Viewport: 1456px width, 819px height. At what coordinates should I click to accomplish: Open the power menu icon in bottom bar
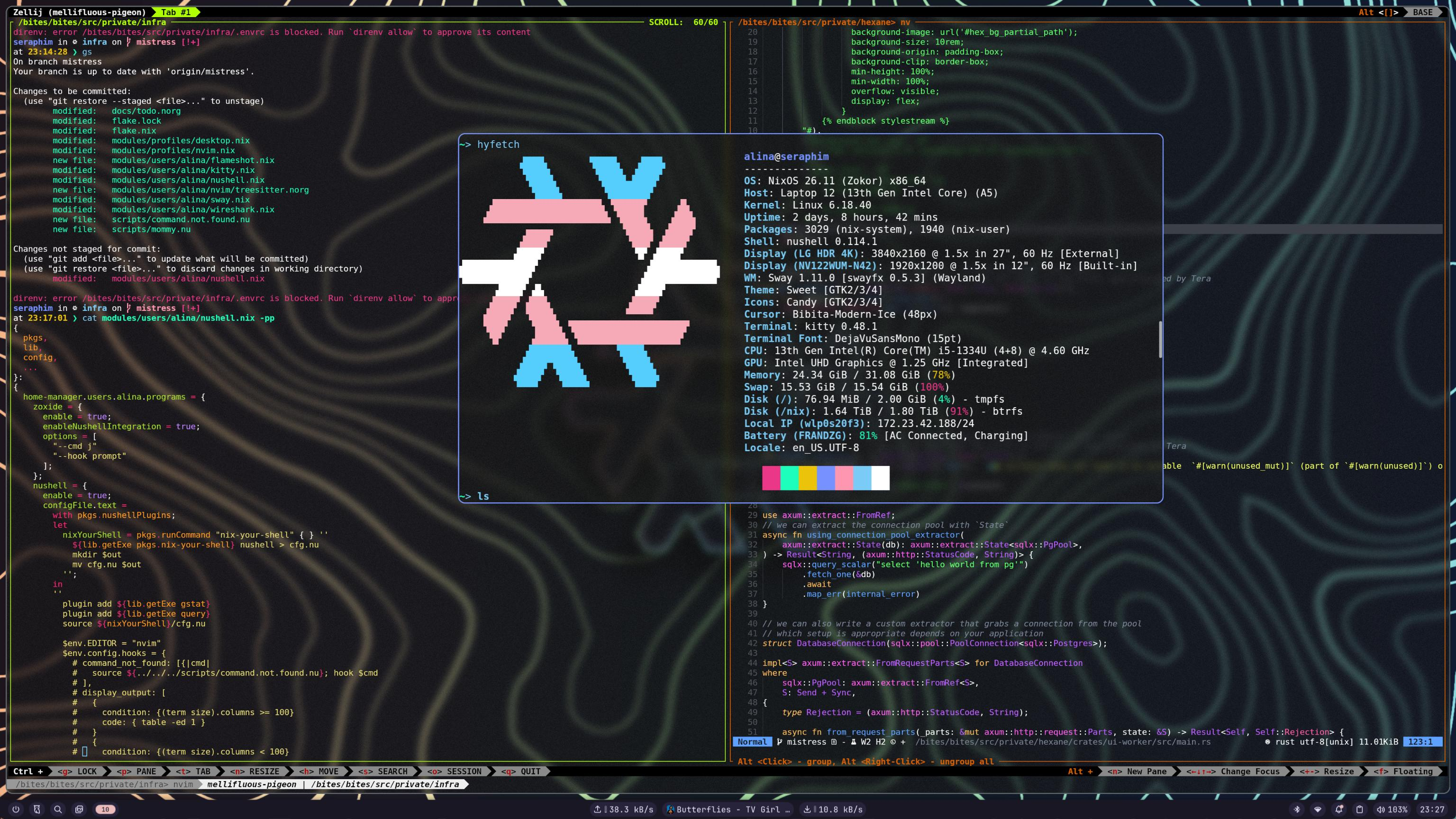click(16, 810)
